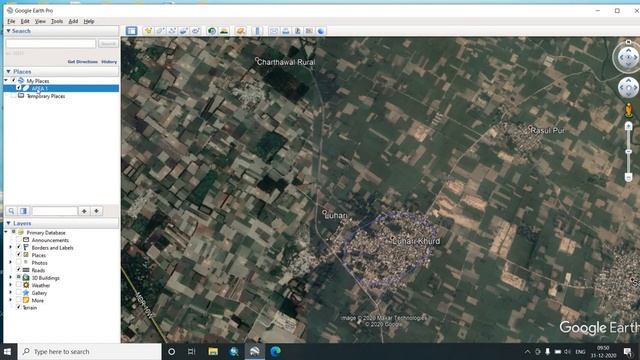
Task: Enable the Weather layer checkbox
Action: point(19,285)
